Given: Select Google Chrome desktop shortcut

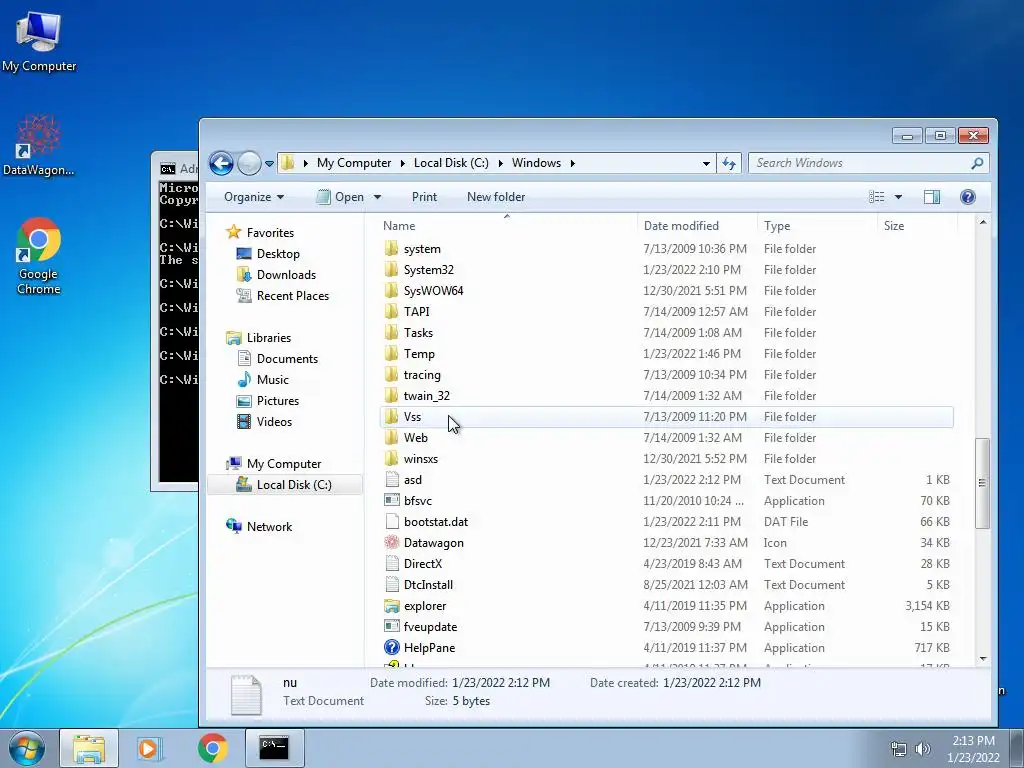Looking at the screenshot, I should click(x=39, y=256).
